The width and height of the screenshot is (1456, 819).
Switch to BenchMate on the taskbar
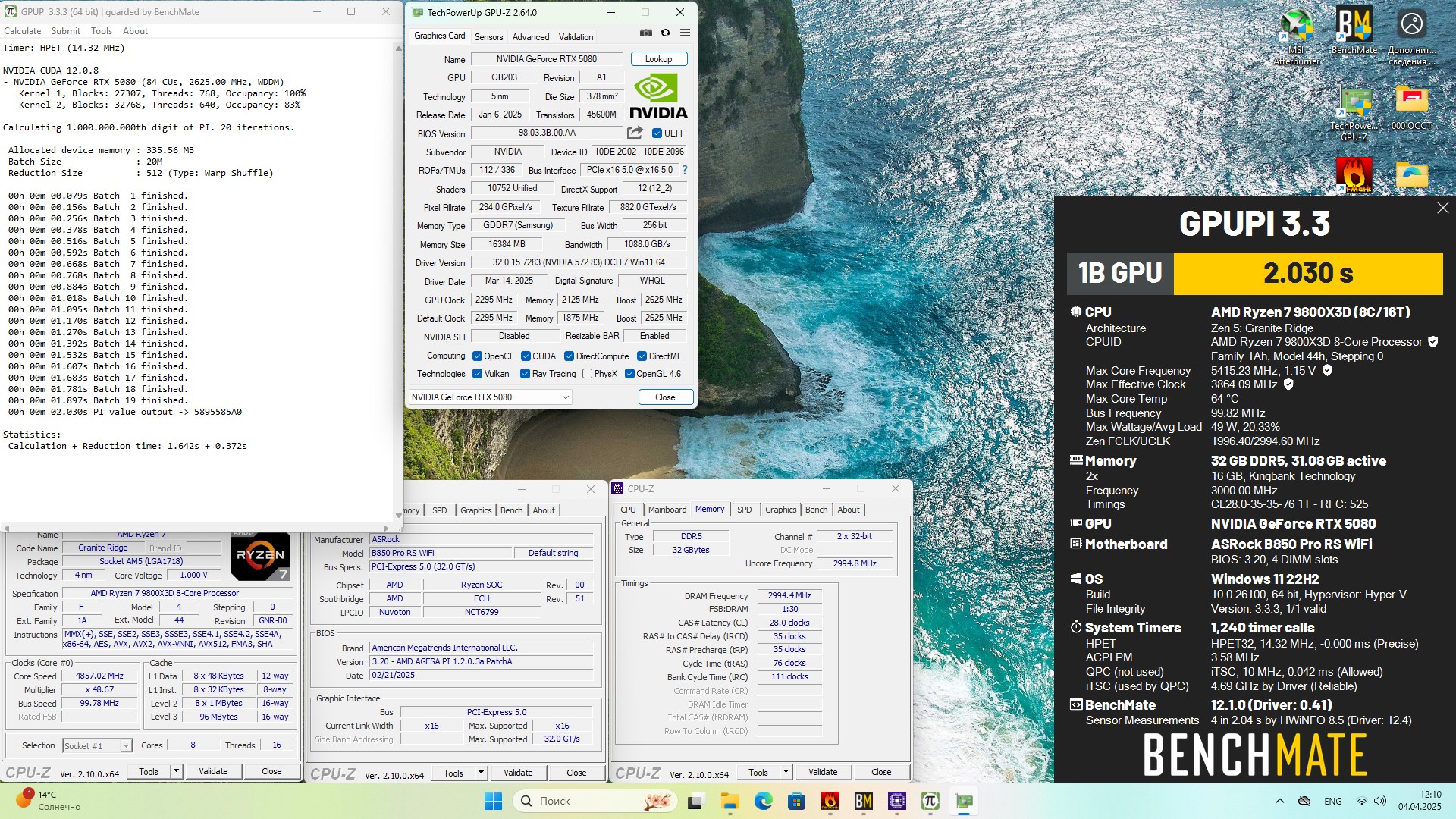point(863,801)
